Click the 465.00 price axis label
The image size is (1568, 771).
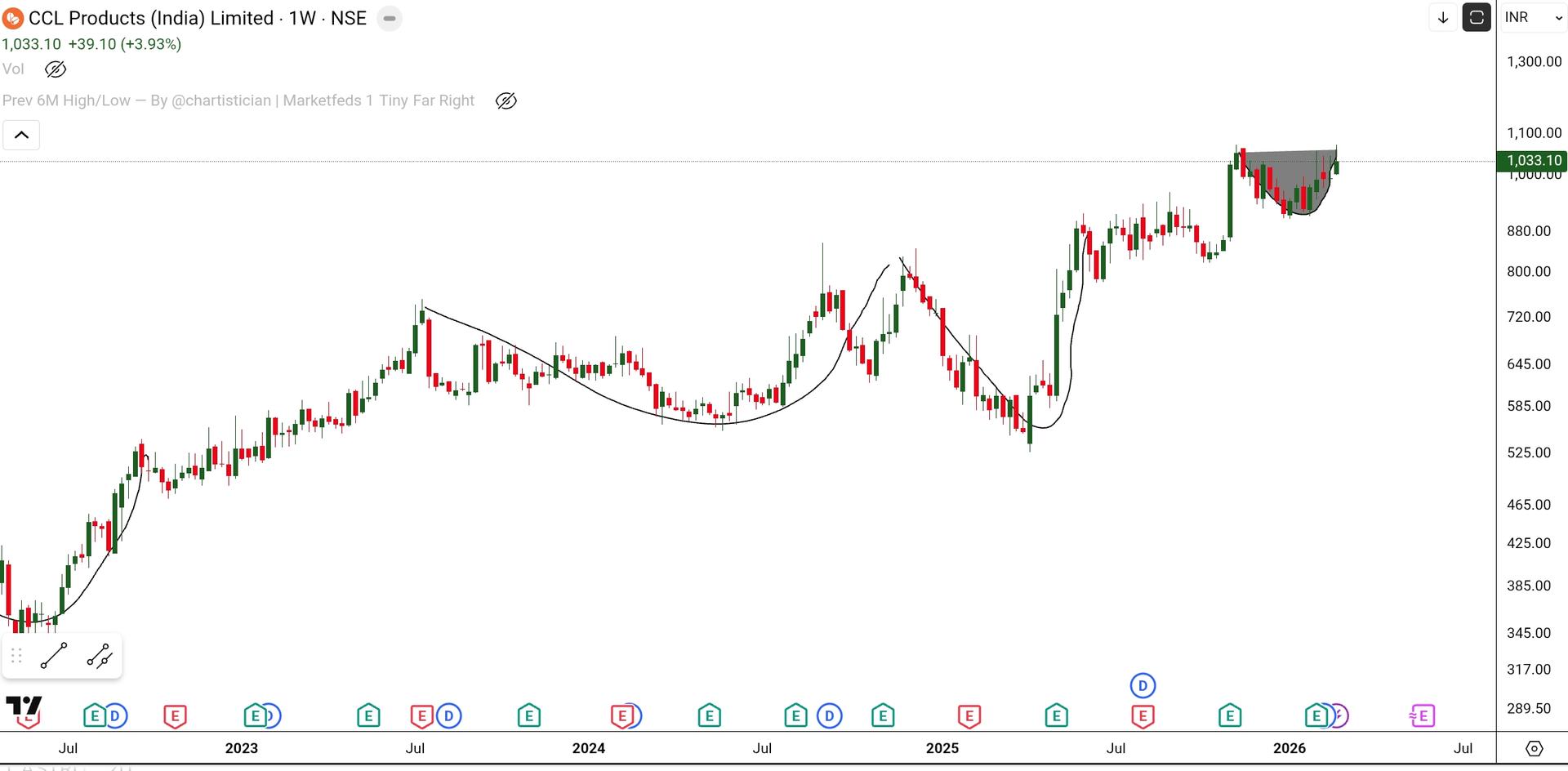(1529, 505)
